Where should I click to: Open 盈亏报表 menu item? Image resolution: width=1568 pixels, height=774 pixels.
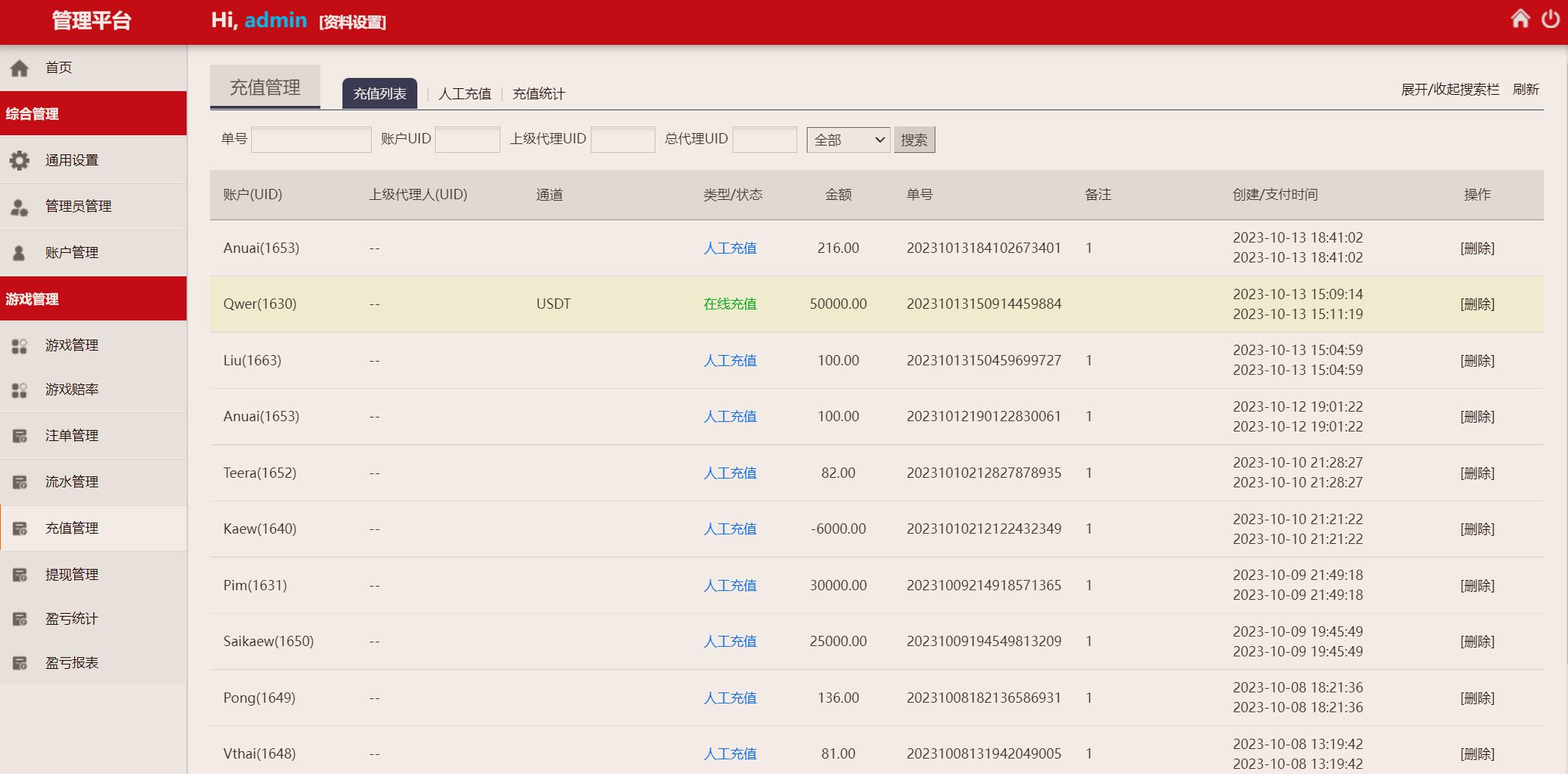pyautogui.click(x=93, y=663)
